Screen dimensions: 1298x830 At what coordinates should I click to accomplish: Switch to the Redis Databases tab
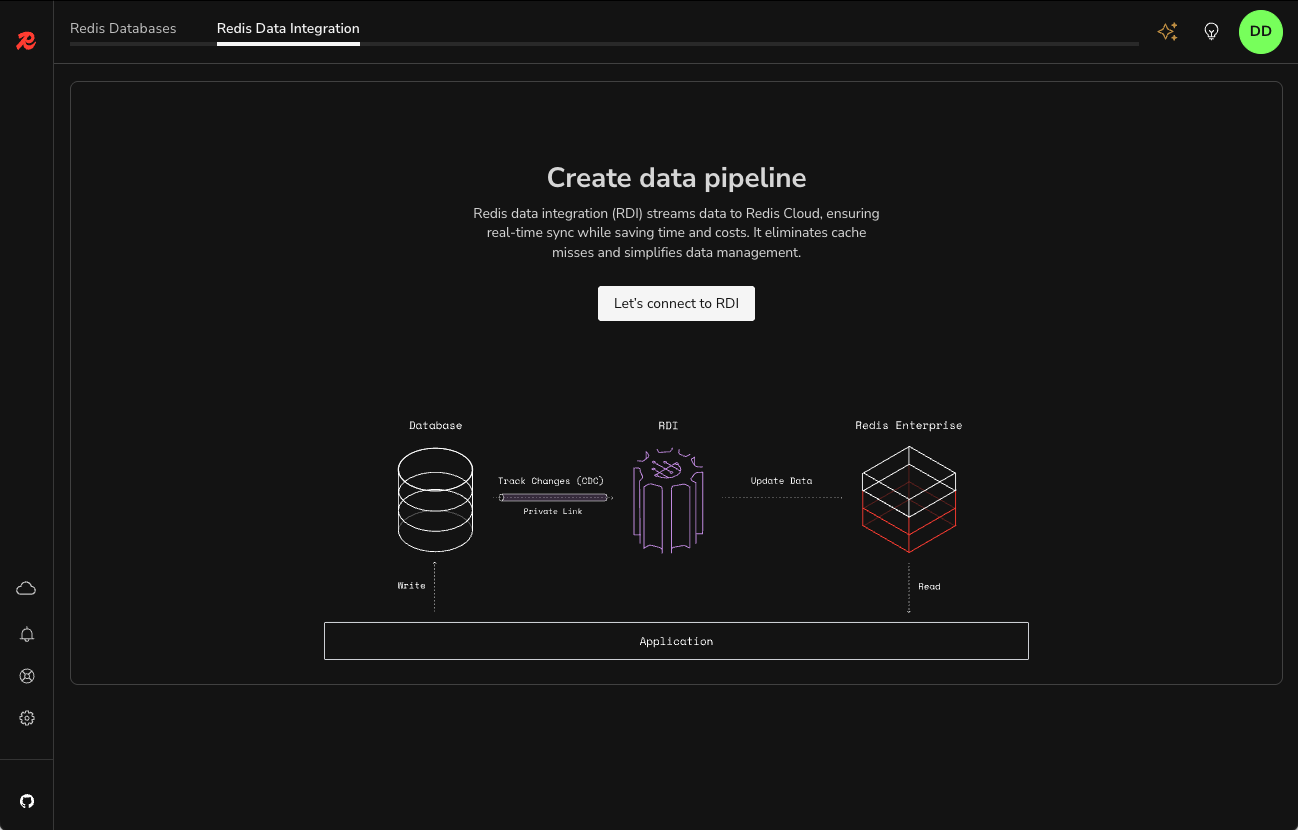click(123, 28)
